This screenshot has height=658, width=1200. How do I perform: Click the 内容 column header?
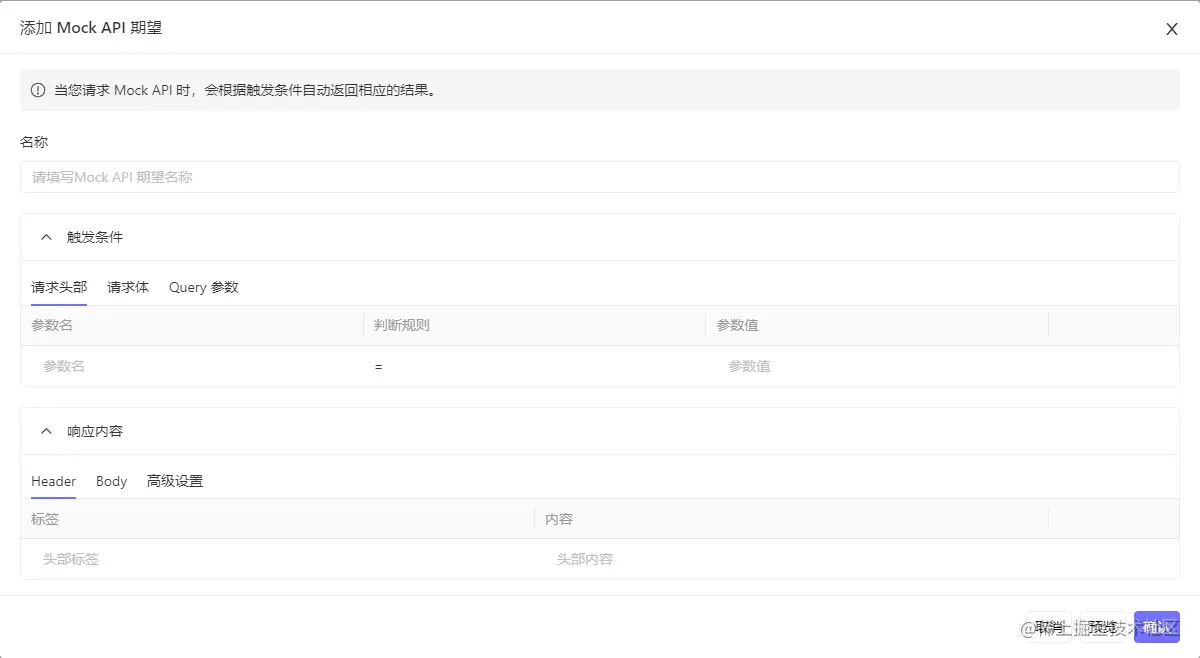tap(559, 519)
